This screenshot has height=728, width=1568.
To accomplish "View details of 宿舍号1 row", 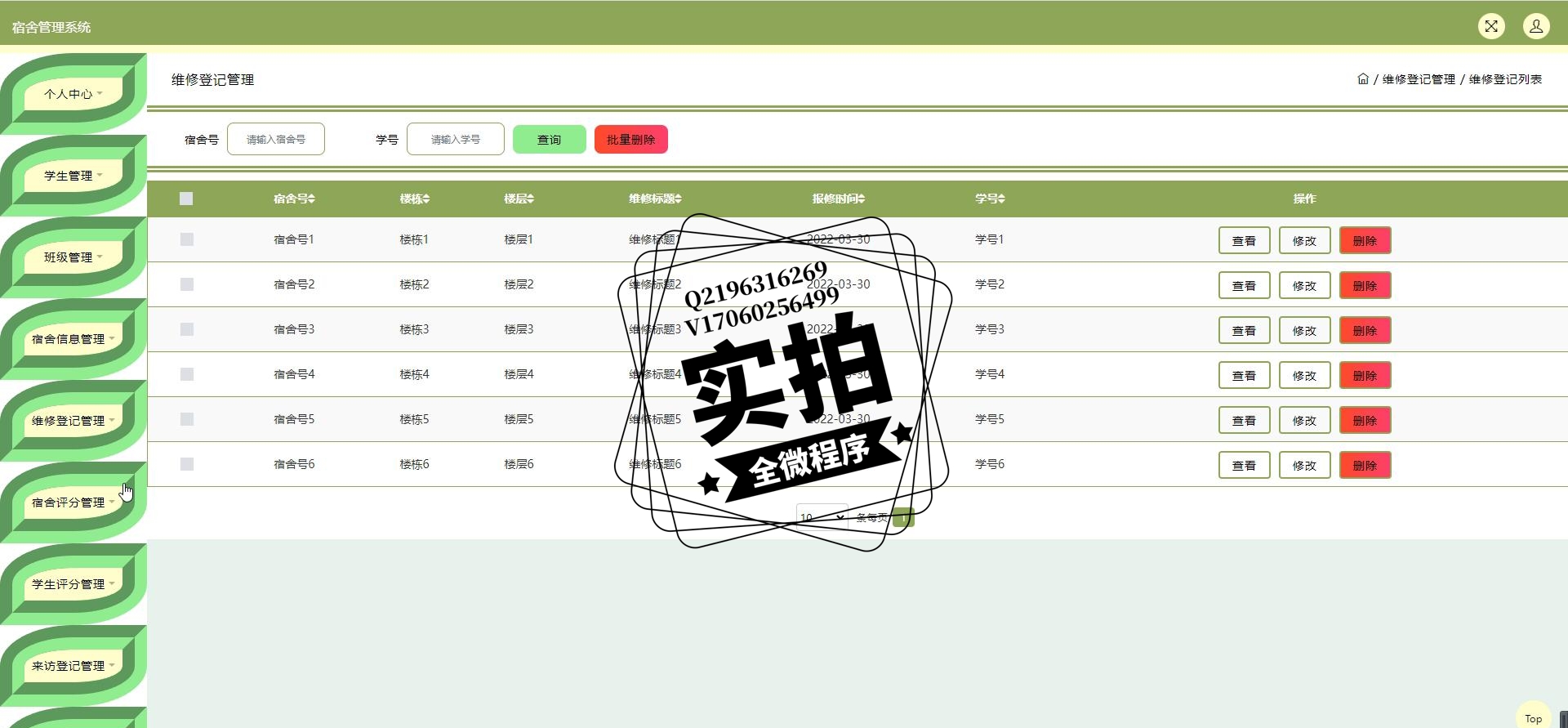I will 1244,241.
